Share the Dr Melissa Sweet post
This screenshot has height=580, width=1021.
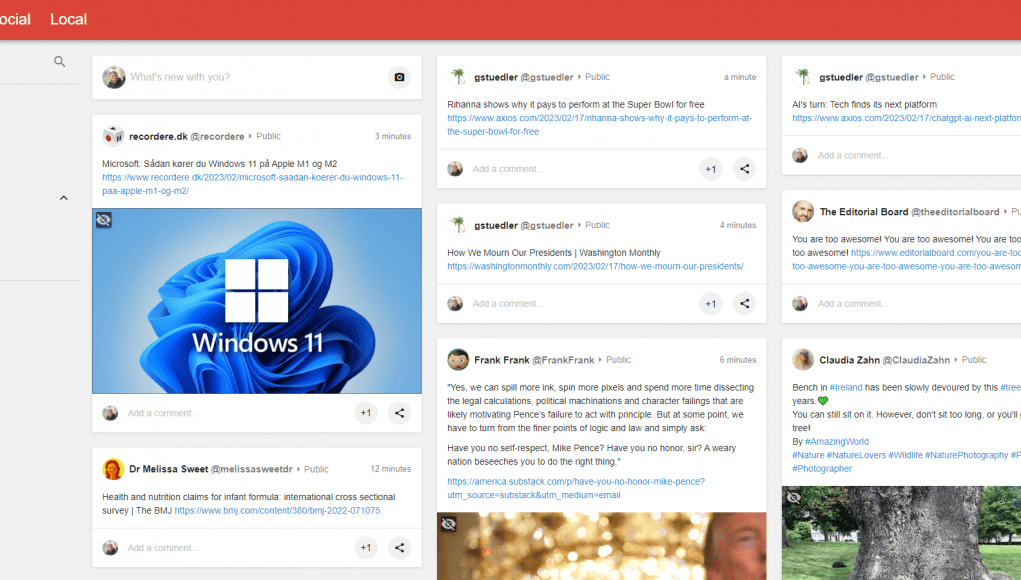pyautogui.click(x=399, y=547)
